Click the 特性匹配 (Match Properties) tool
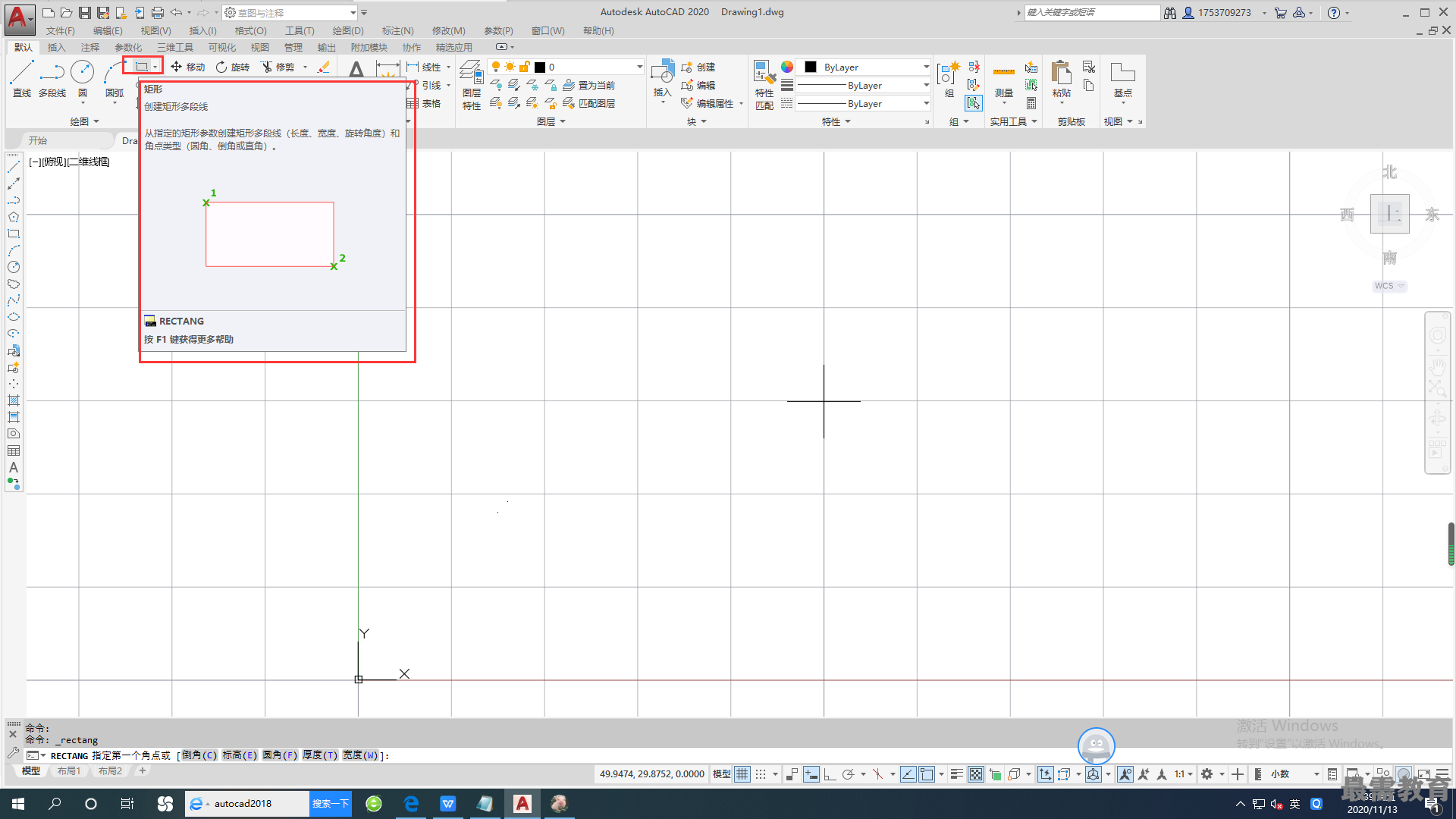1456x819 pixels. tap(764, 85)
